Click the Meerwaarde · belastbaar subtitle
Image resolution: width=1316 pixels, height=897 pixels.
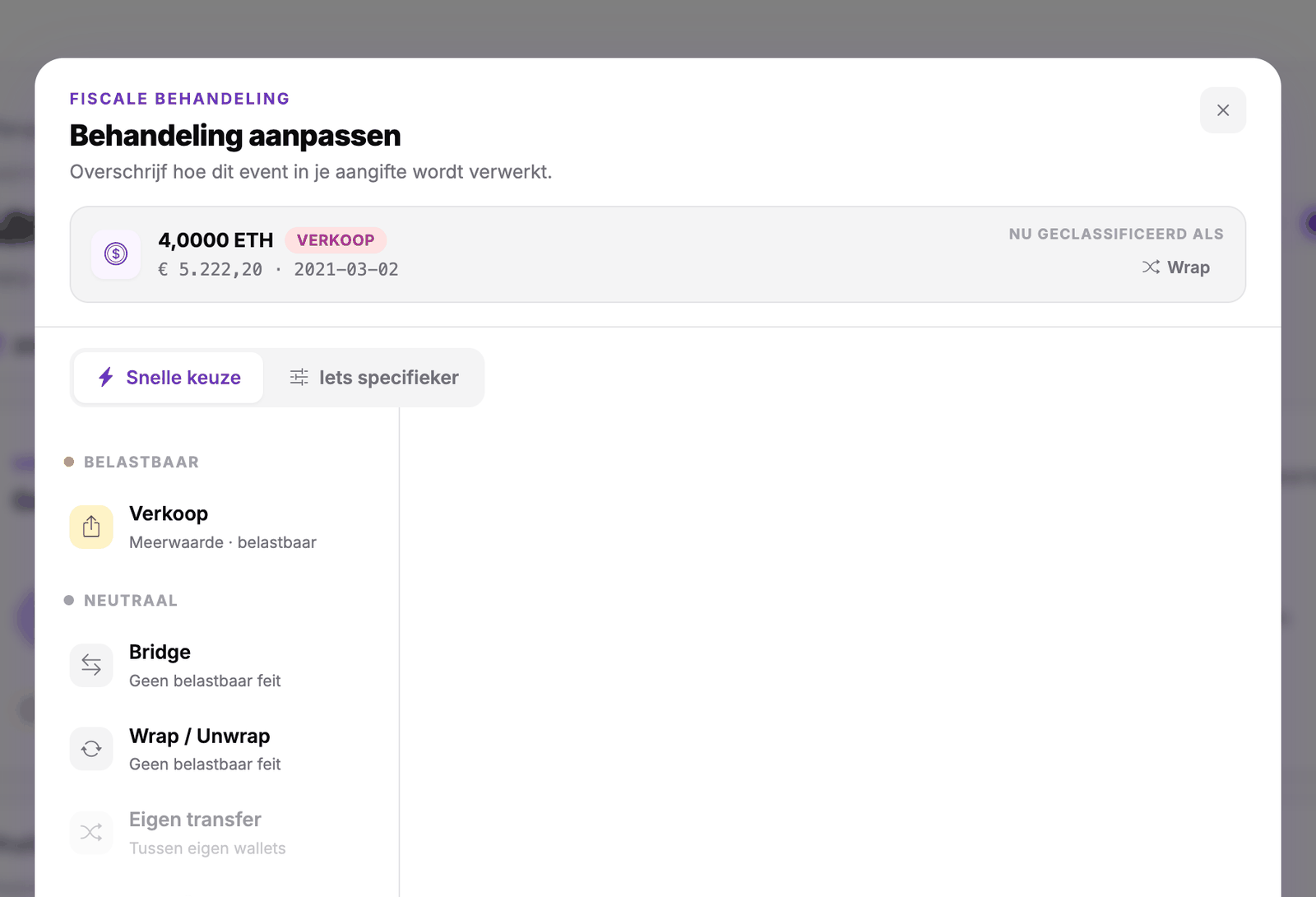pos(223,542)
